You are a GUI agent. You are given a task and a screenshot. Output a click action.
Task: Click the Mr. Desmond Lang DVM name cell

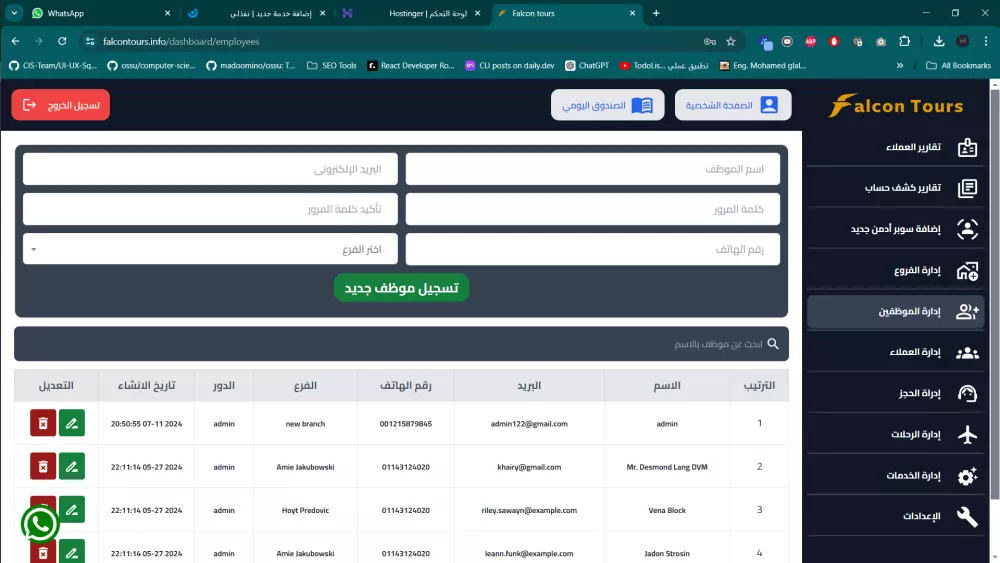click(667, 467)
